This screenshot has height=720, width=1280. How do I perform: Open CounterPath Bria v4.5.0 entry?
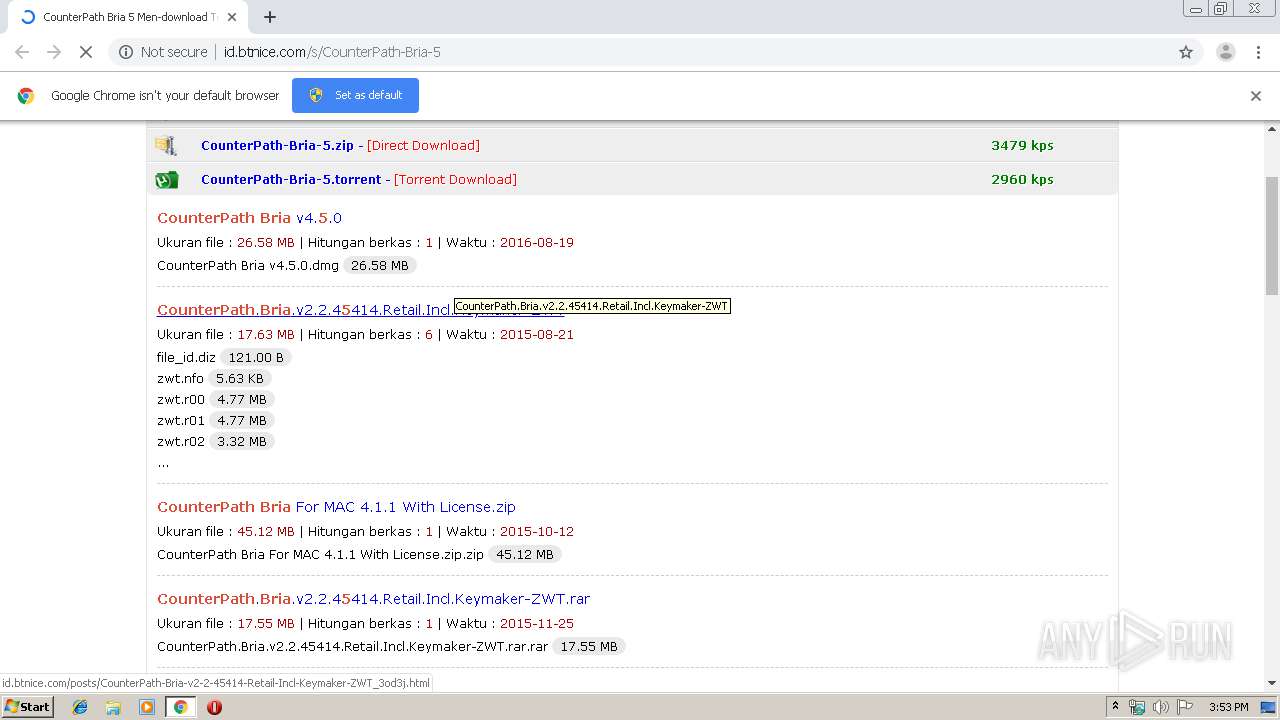[x=249, y=218]
